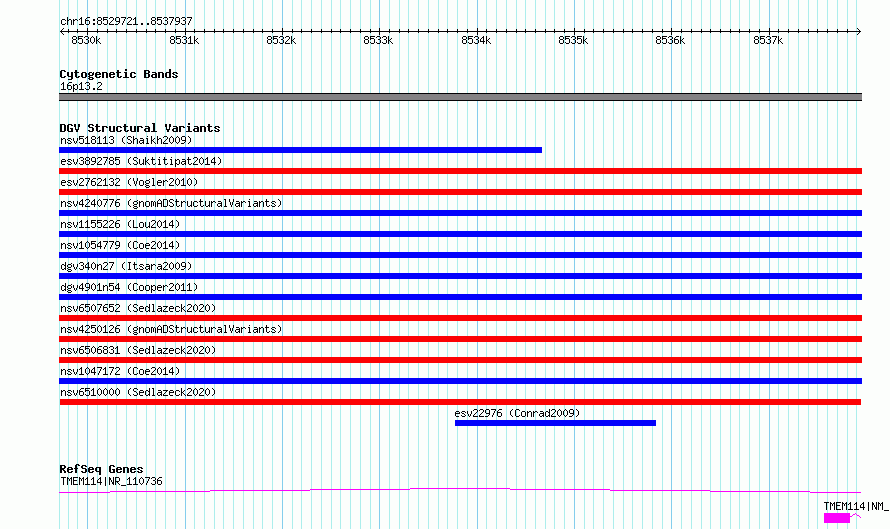Open nsv4240776 (gnomADStructuralVariants) label

tap(171, 203)
